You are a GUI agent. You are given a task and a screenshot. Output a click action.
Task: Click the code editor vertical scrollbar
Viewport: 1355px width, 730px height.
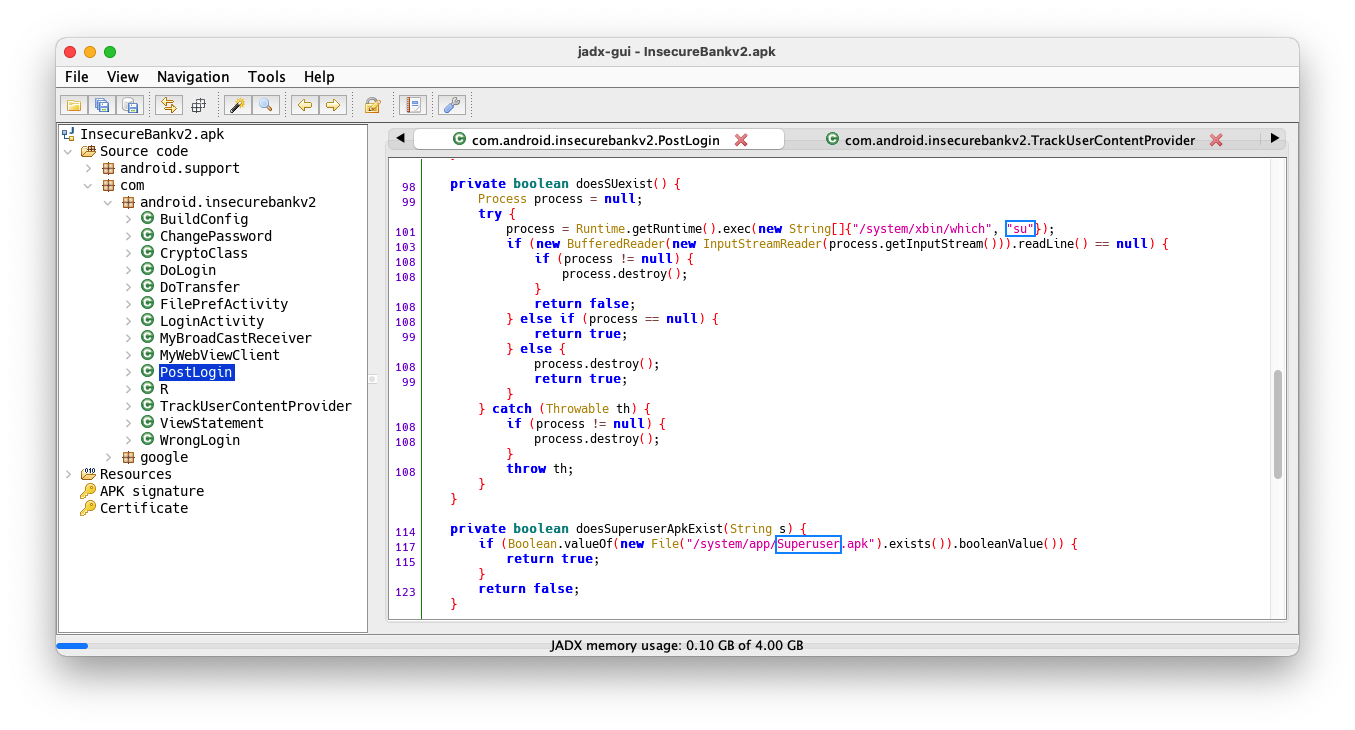[1277, 425]
